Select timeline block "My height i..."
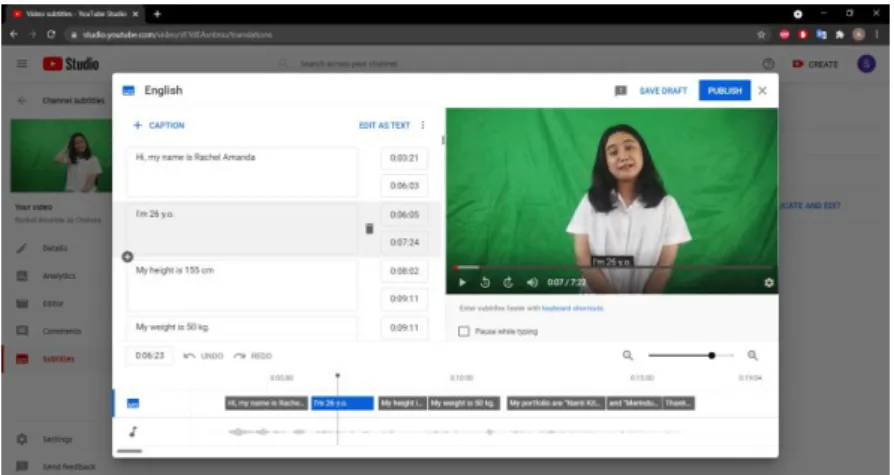The image size is (894, 475). tap(402, 403)
